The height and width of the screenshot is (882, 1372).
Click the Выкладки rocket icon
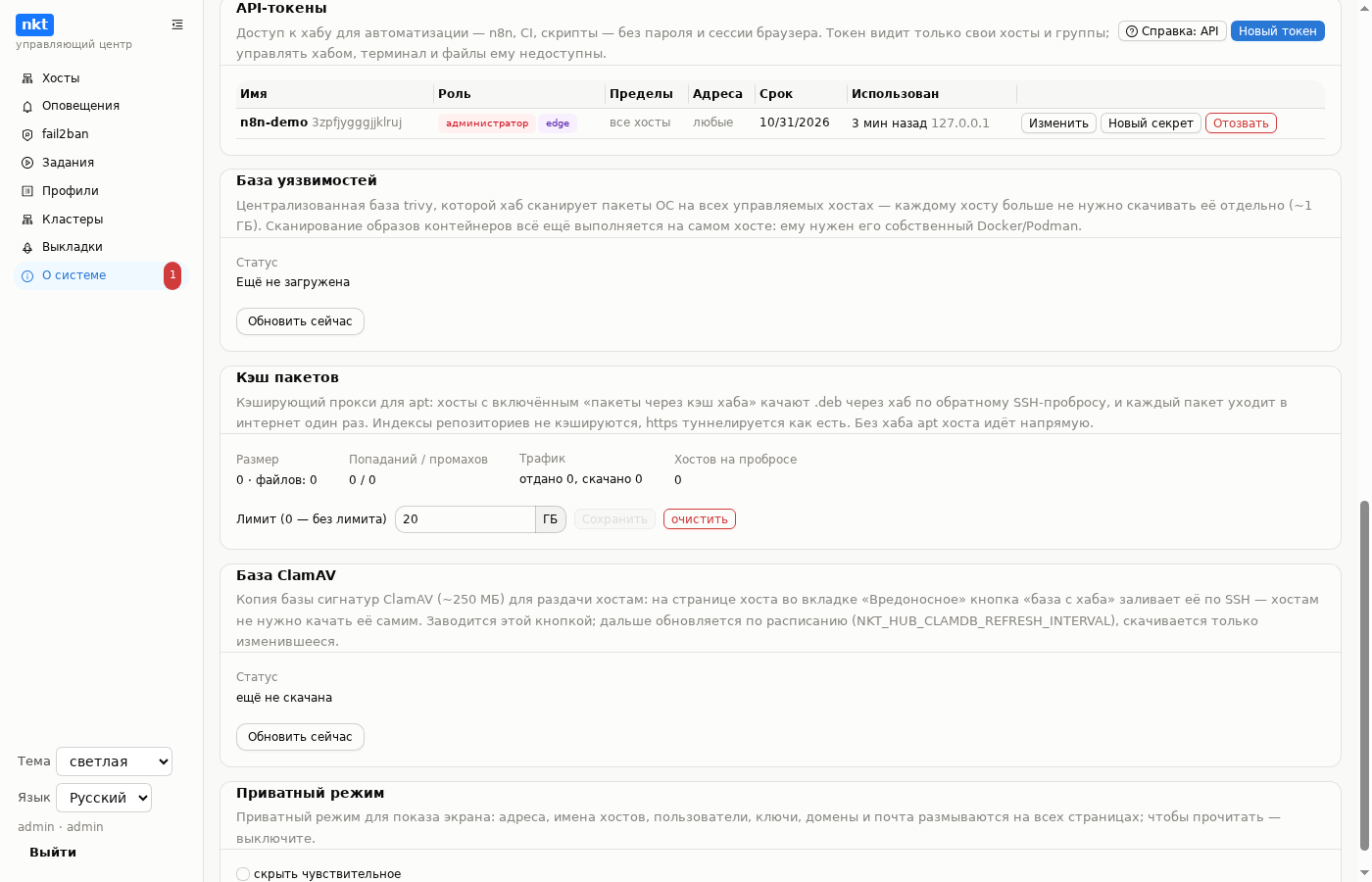27,247
